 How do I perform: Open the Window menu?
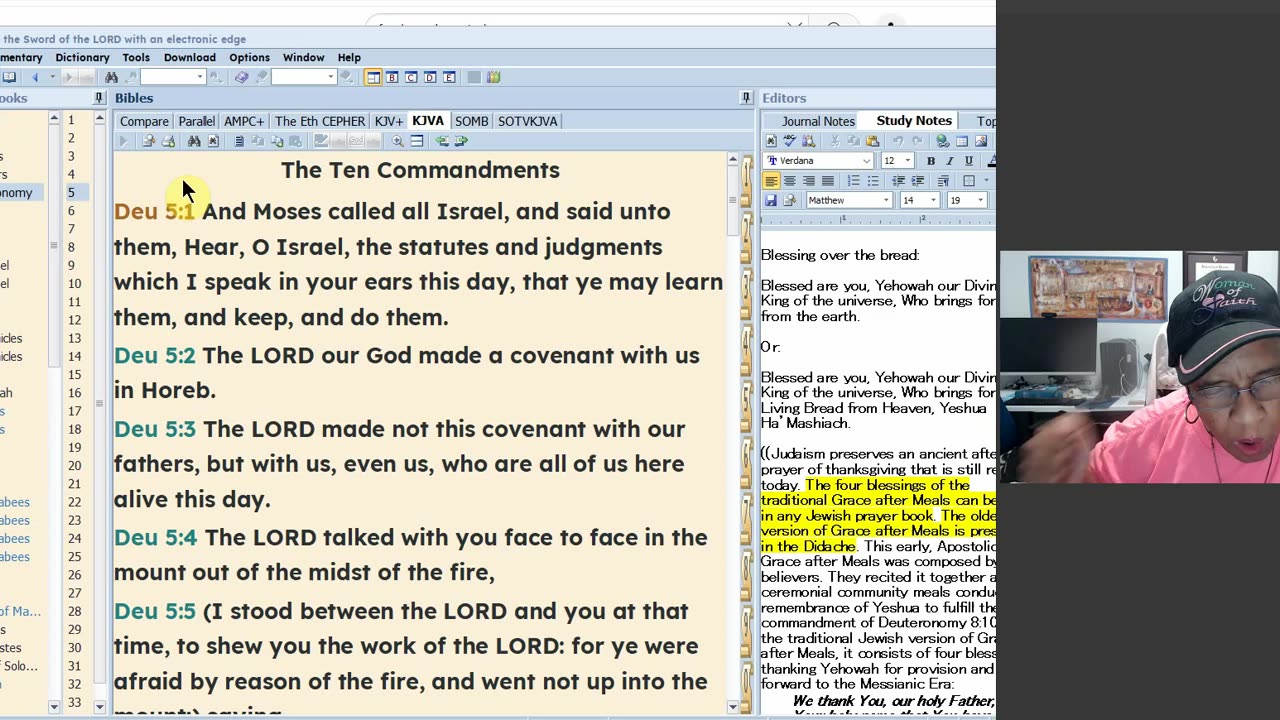(303, 57)
